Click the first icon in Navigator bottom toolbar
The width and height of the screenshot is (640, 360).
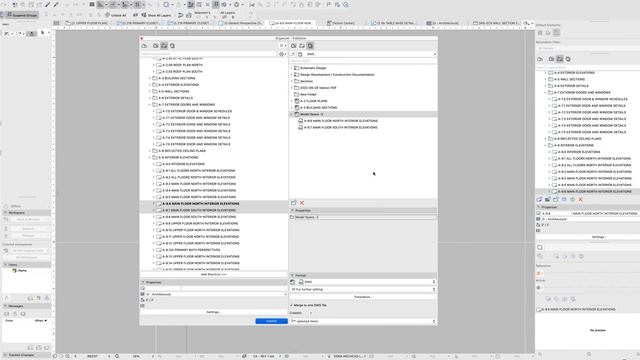click(x=539, y=199)
